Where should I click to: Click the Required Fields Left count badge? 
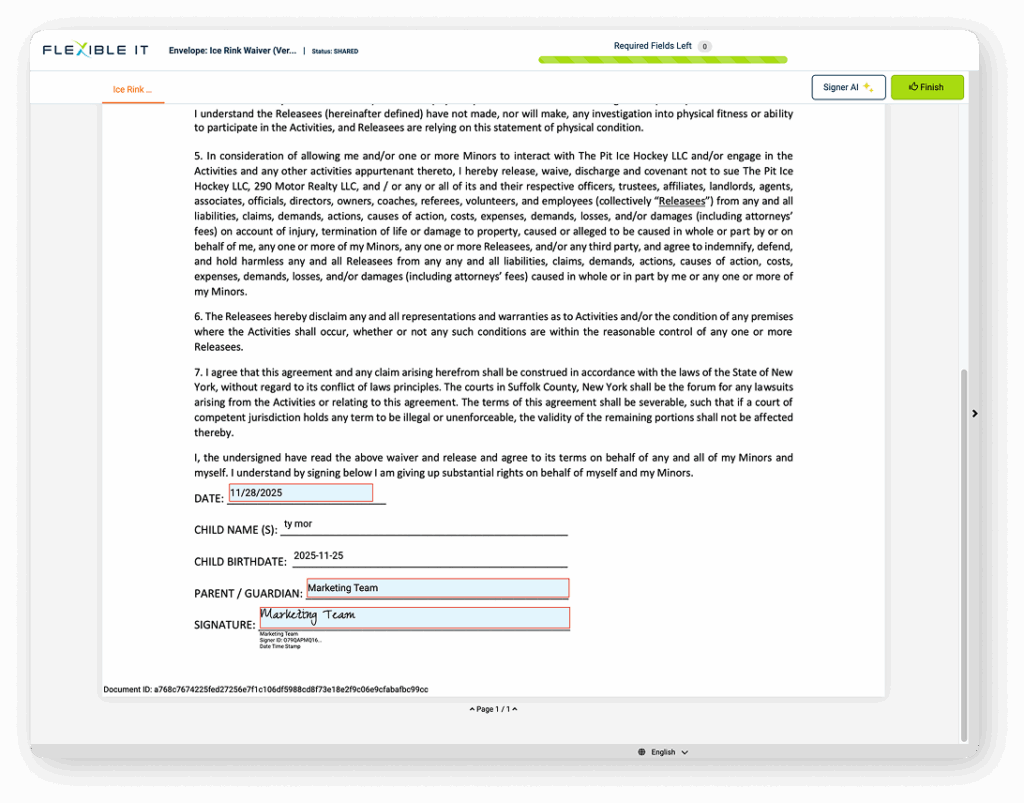click(704, 46)
